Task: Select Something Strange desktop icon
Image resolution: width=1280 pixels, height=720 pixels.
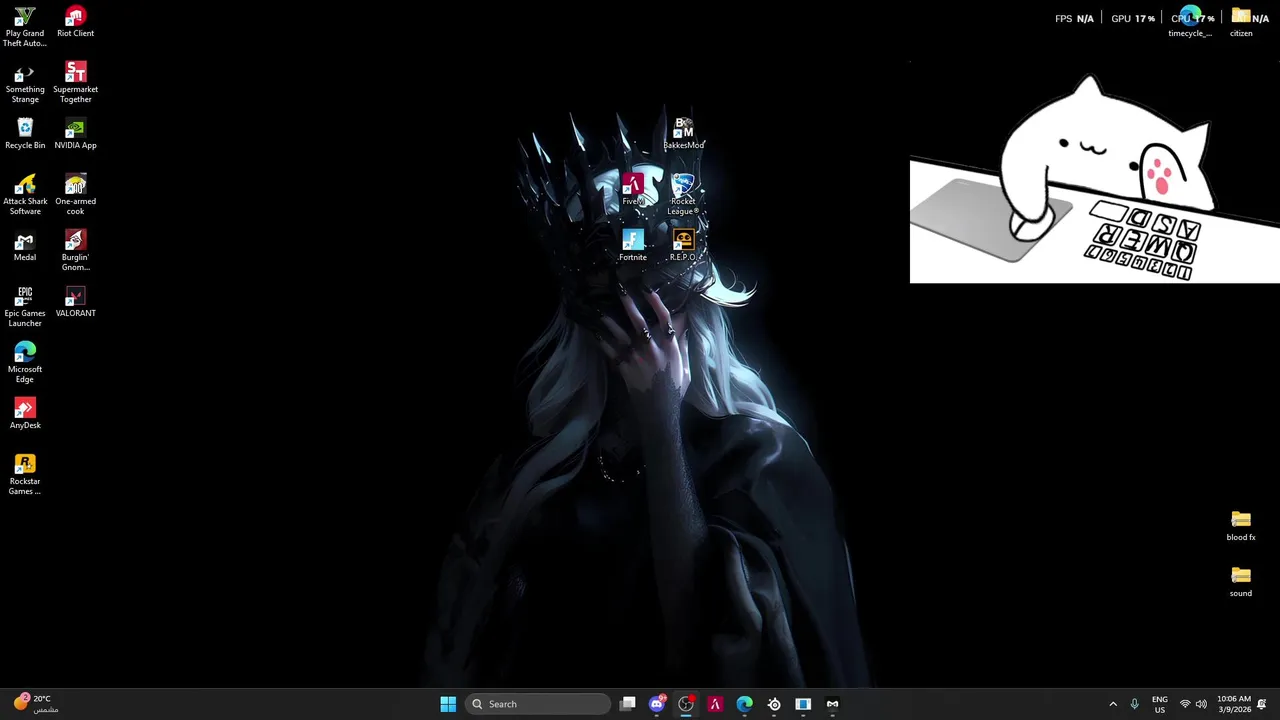Action: (x=25, y=83)
